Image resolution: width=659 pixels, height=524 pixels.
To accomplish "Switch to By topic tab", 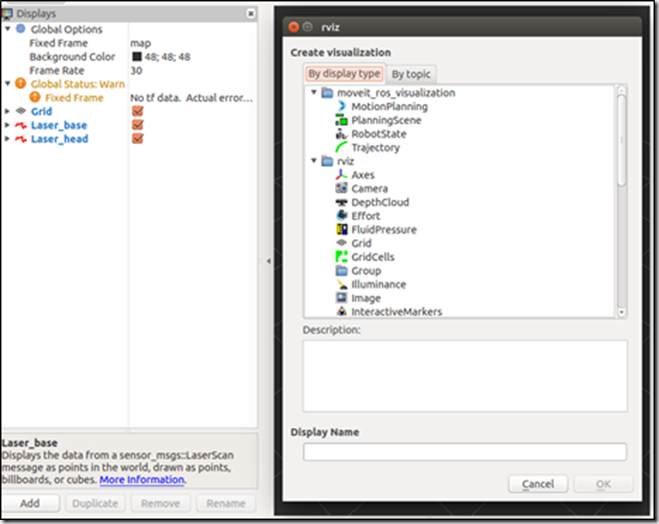I will coord(411,74).
